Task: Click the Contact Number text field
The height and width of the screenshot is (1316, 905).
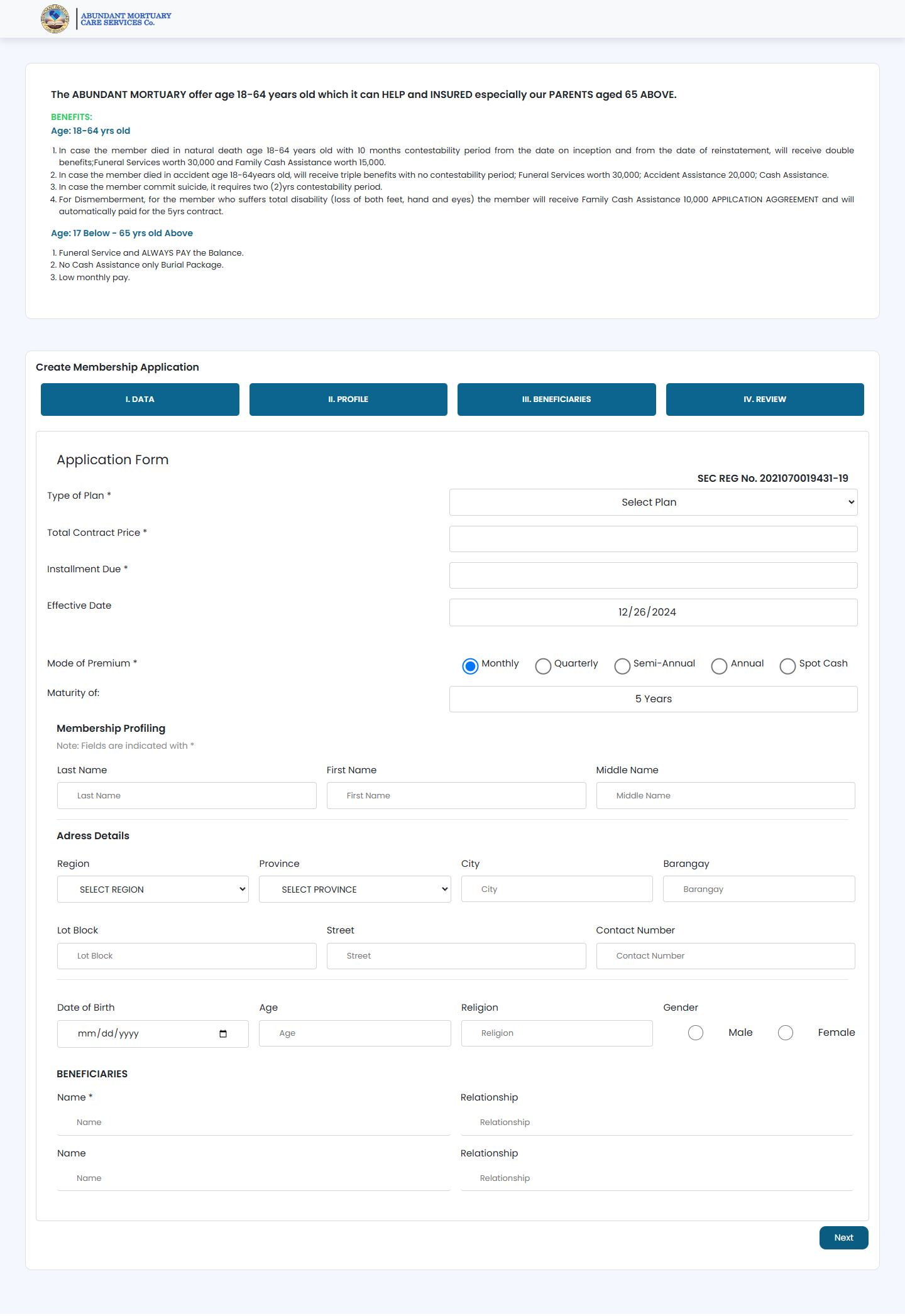Action: coord(725,956)
